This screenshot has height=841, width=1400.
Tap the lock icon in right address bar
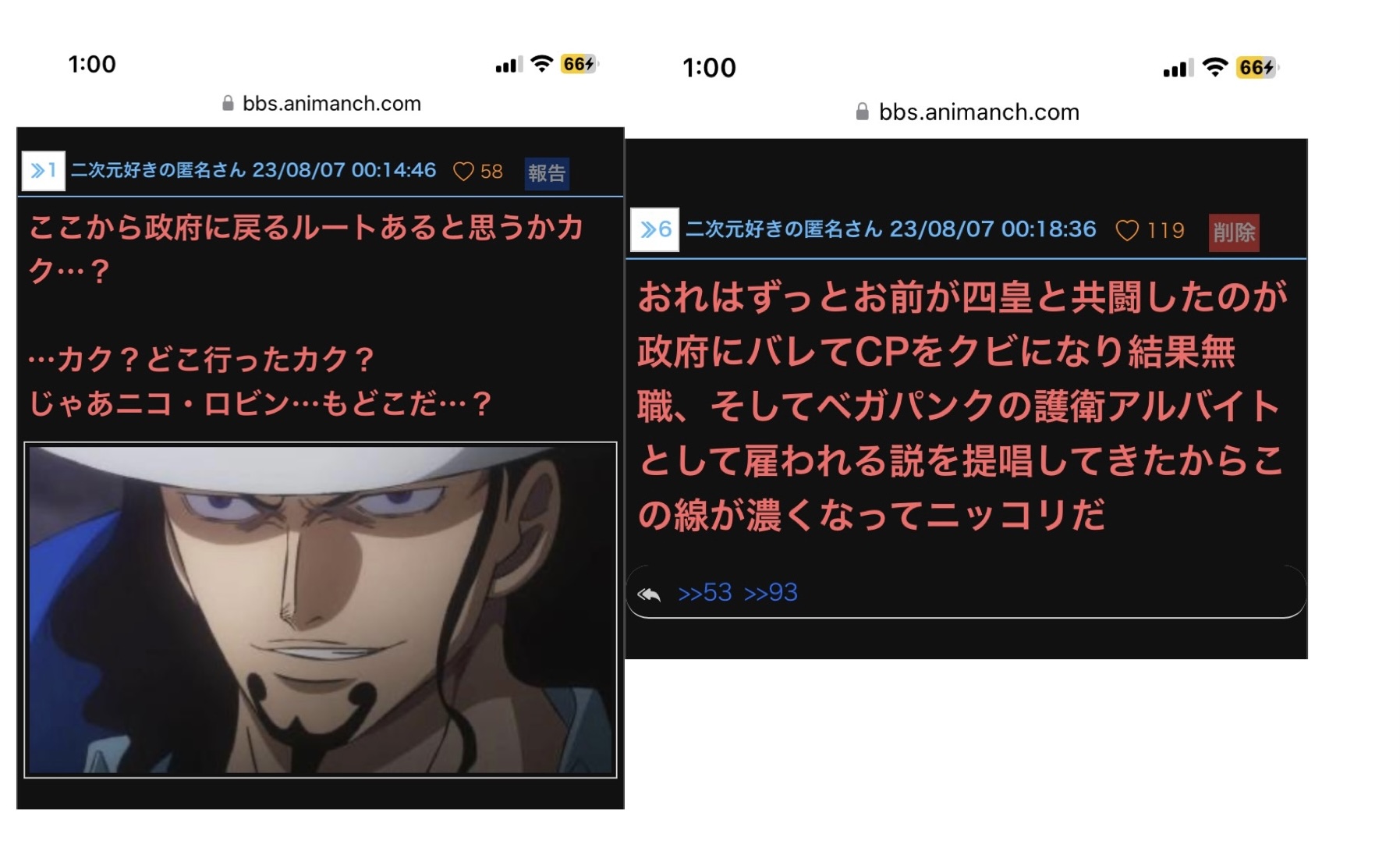[x=862, y=112]
